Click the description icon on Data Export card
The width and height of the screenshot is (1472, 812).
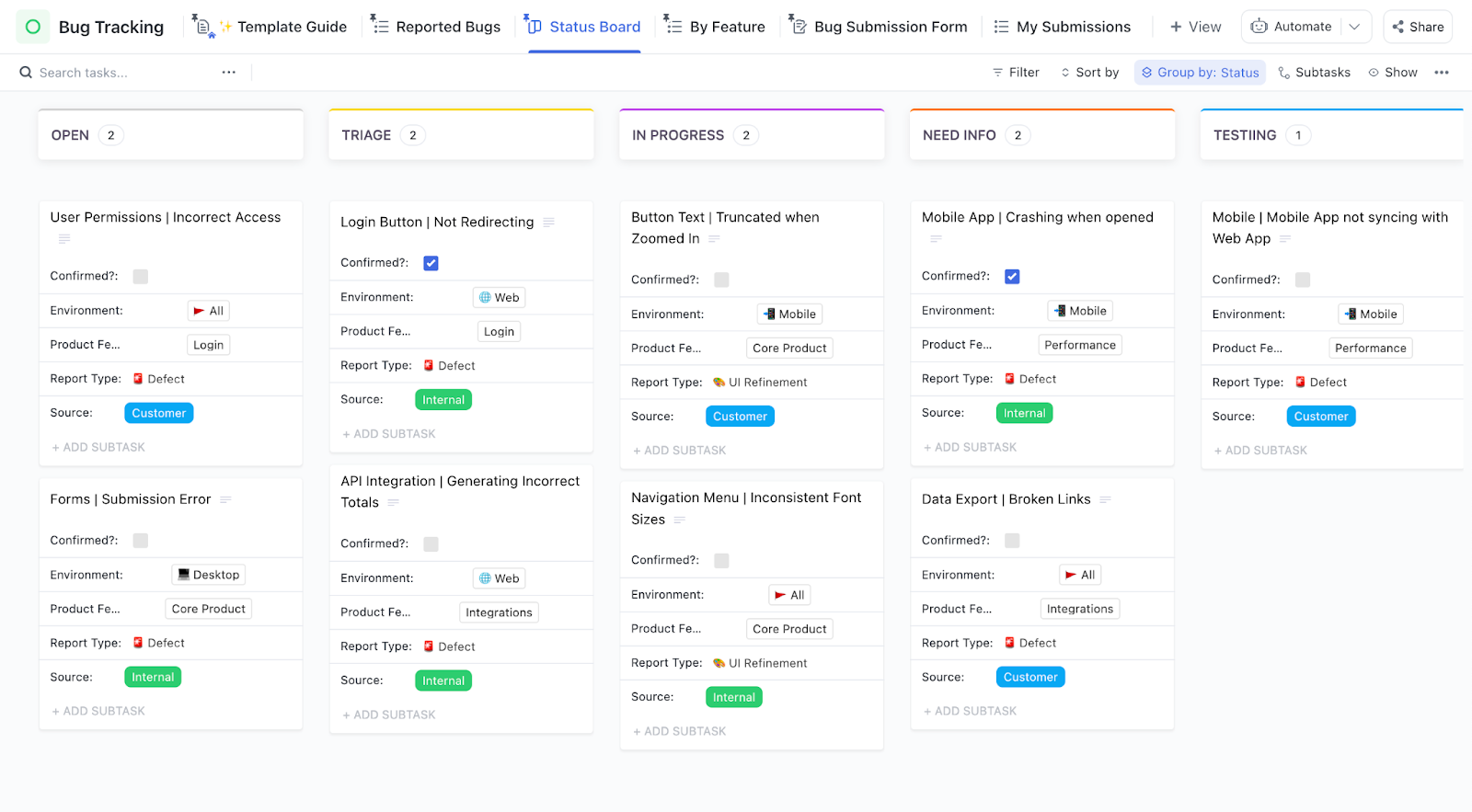coord(1106,499)
